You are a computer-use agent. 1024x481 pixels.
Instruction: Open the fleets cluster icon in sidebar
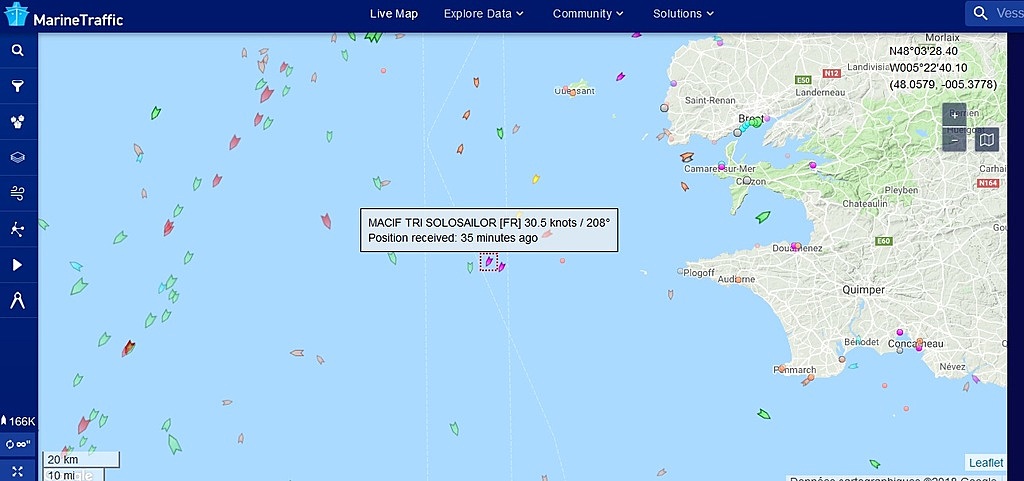[x=18, y=121]
